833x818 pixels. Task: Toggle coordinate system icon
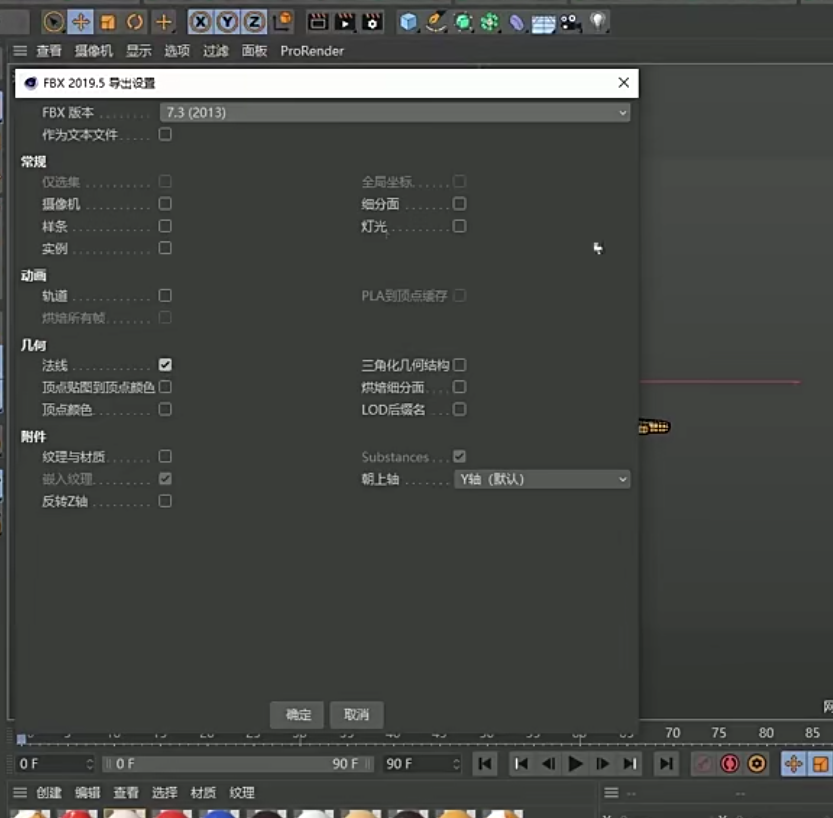[283, 21]
